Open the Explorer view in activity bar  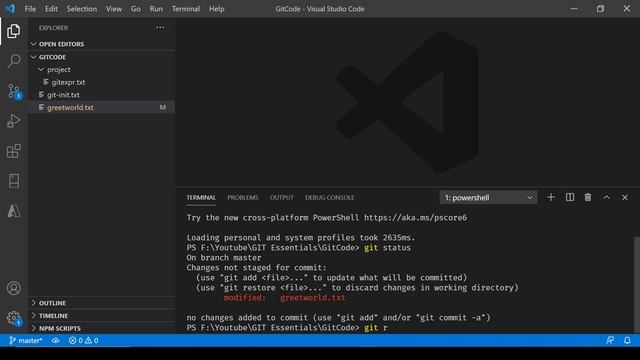coord(13,31)
